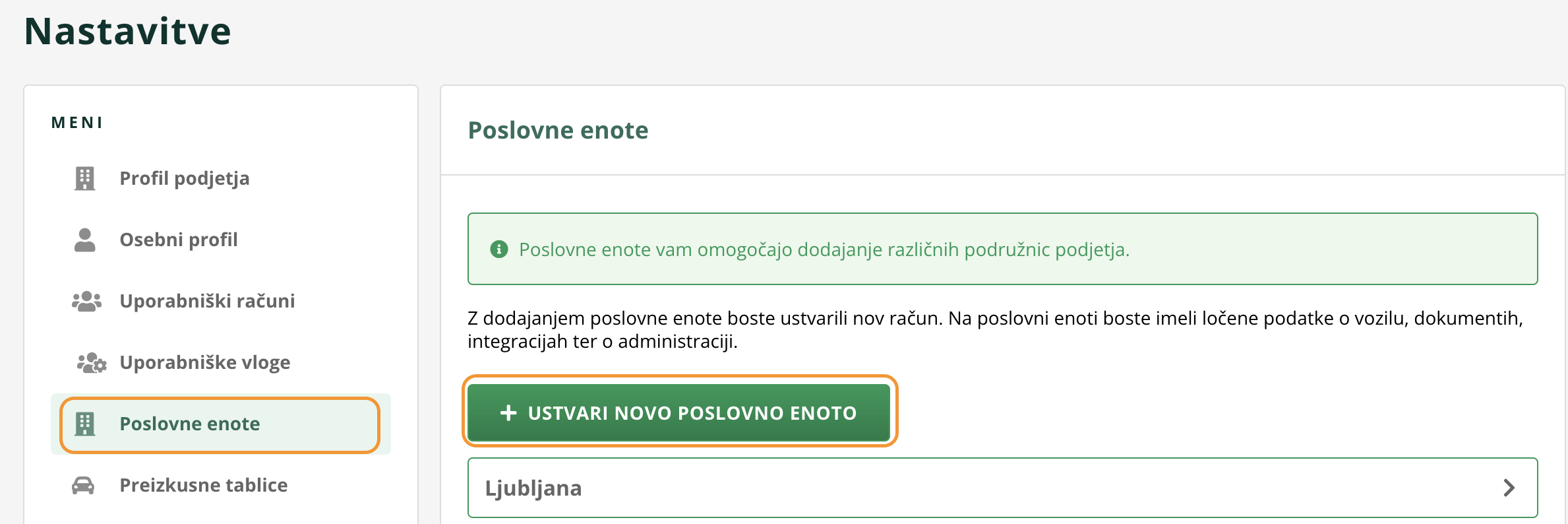The image size is (1568, 524).
Task: Select the Poslovne enote menu entry
Action: (x=221, y=424)
